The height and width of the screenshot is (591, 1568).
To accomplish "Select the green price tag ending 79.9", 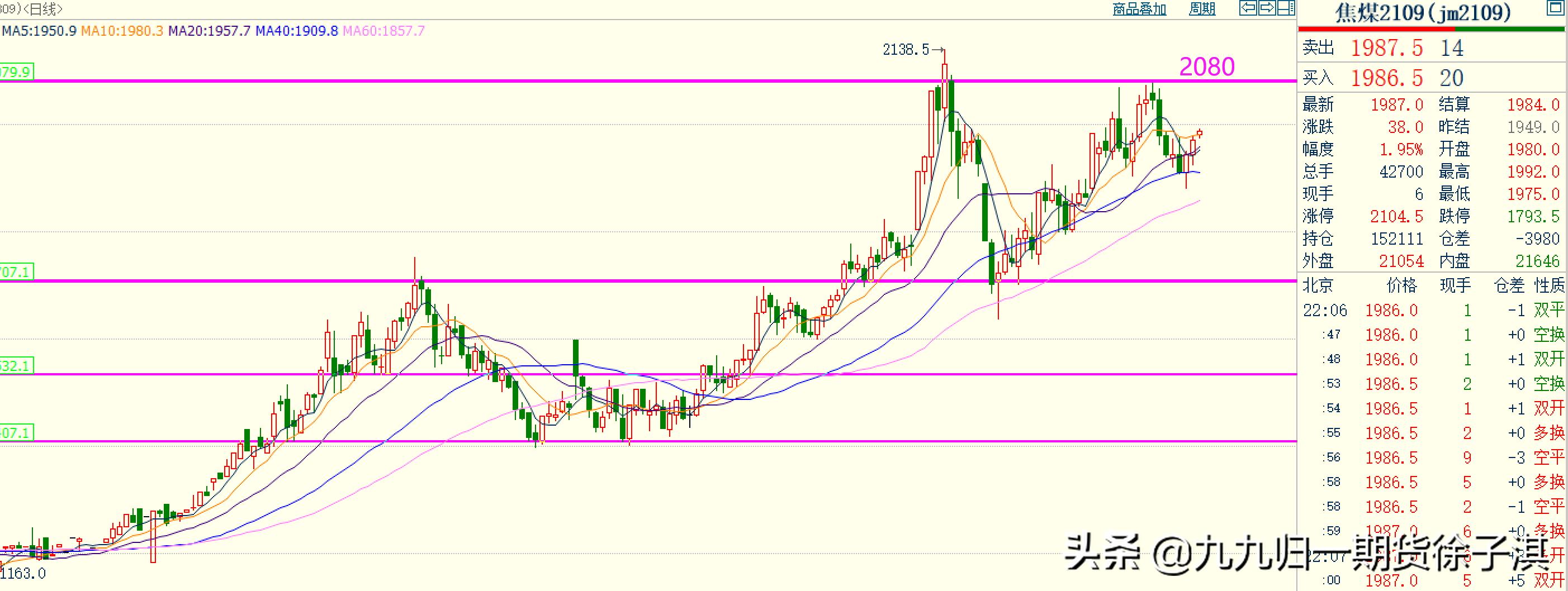I will pyautogui.click(x=16, y=73).
